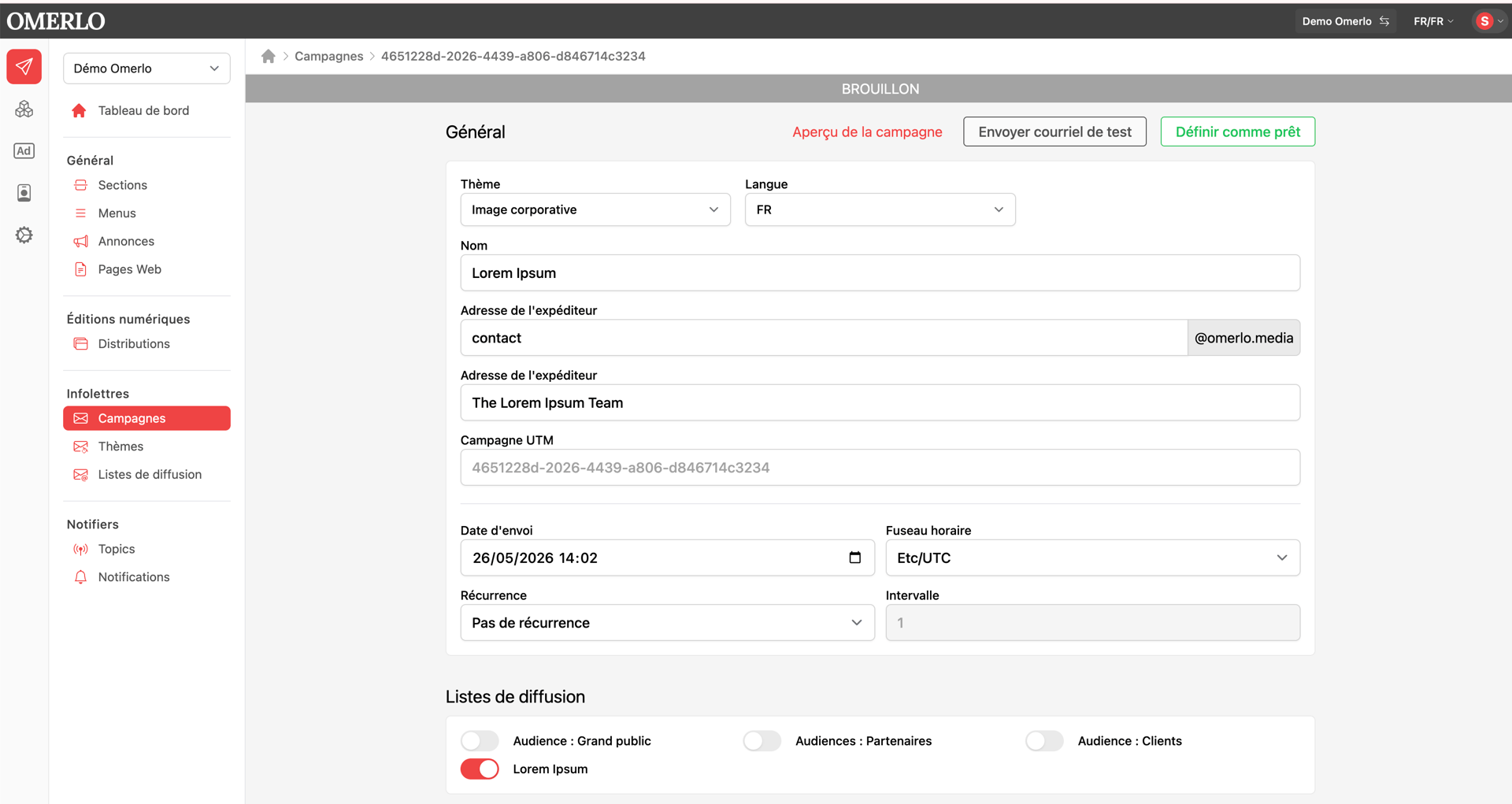Image resolution: width=1512 pixels, height=804 pixels.
Task: Click the paper plane icon in left rail
Action: pos(24,67)
